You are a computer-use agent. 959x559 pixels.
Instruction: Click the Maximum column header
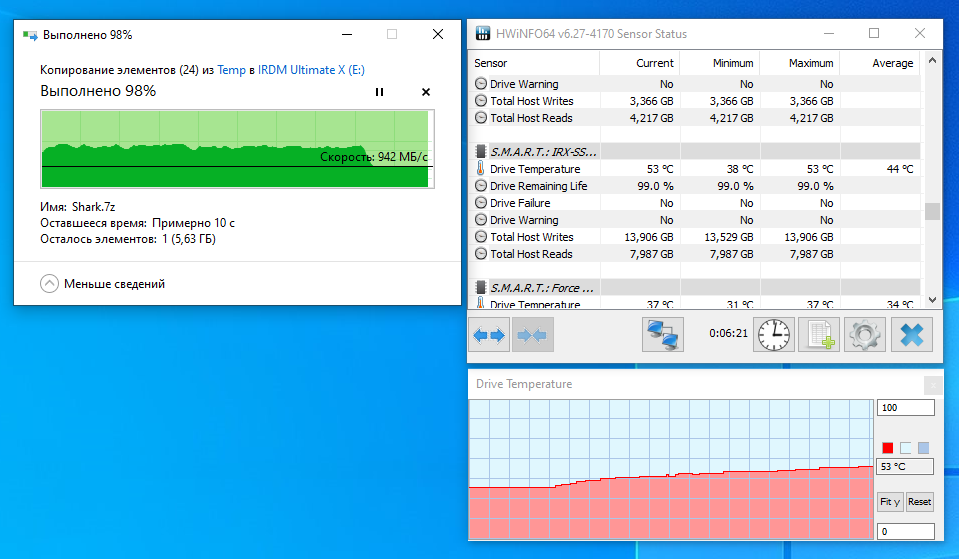(799, 63)
